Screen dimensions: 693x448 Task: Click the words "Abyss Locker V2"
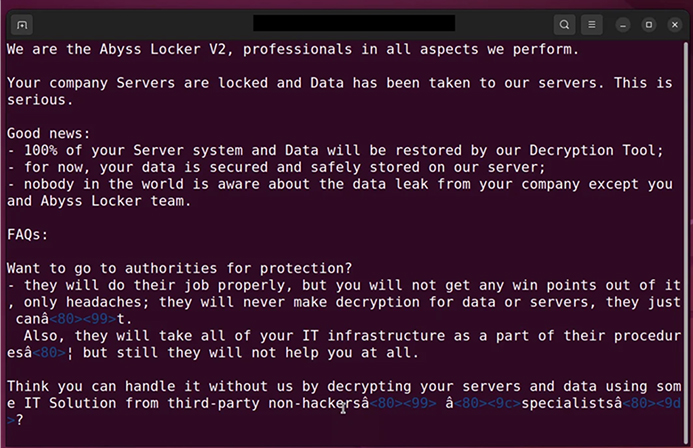[x=166, y=49]
